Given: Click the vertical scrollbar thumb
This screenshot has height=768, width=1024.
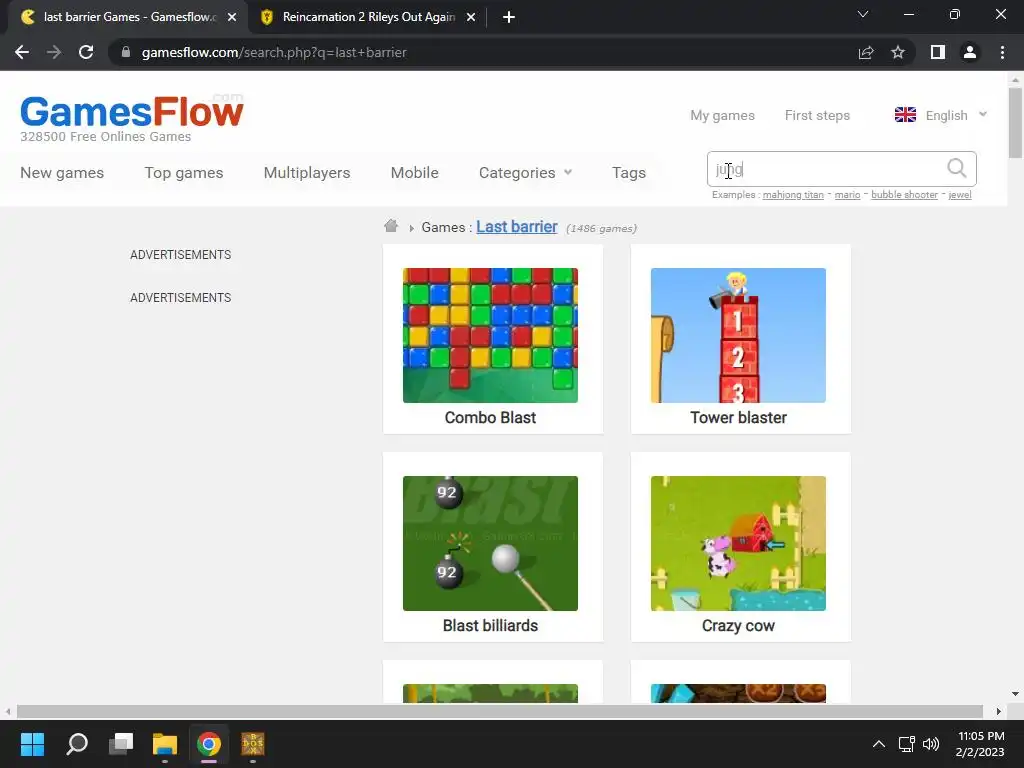Looking at the screenshot, I should tap(1015, 123).
